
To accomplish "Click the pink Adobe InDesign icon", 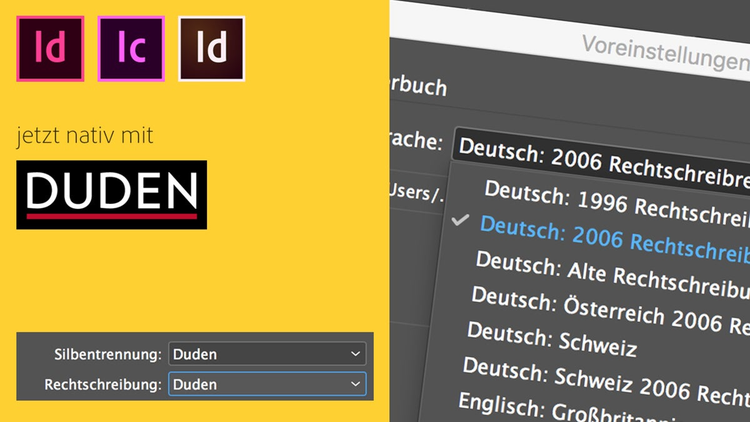I will [50, 49].
